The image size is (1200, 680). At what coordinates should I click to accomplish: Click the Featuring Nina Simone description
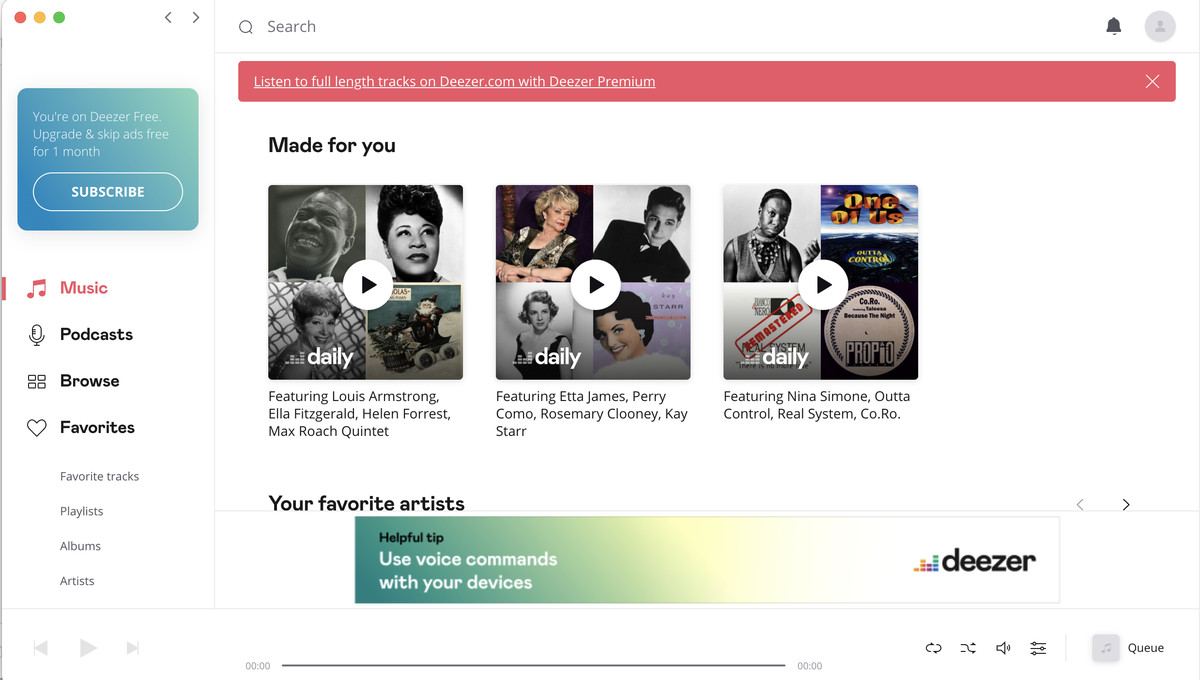817,405
